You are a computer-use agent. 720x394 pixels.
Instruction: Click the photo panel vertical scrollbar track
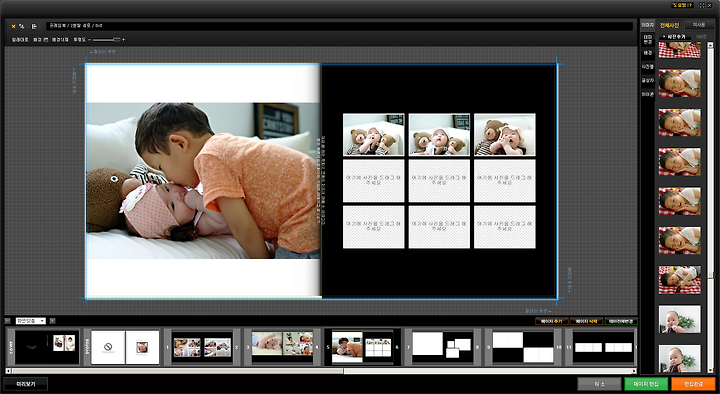coord(710,207)
